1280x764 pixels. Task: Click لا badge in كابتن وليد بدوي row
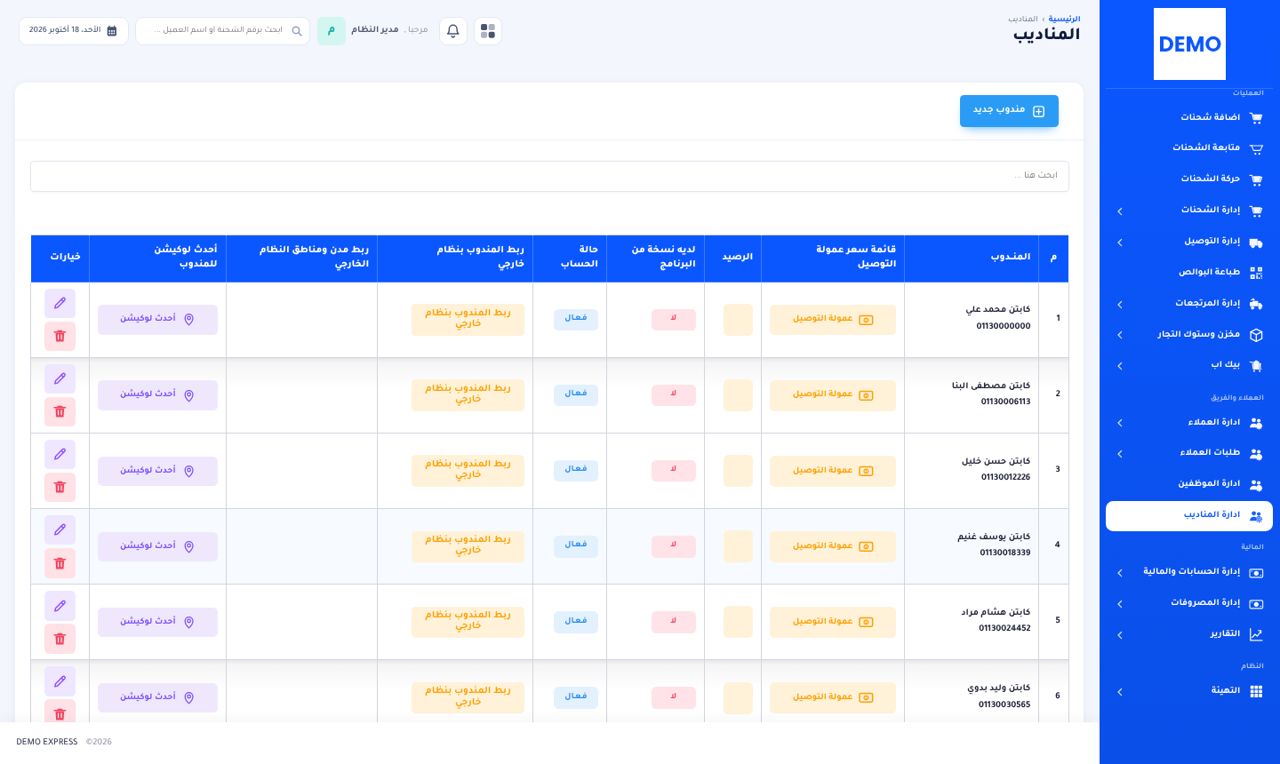pyautogui.click(x=674, y=697)
